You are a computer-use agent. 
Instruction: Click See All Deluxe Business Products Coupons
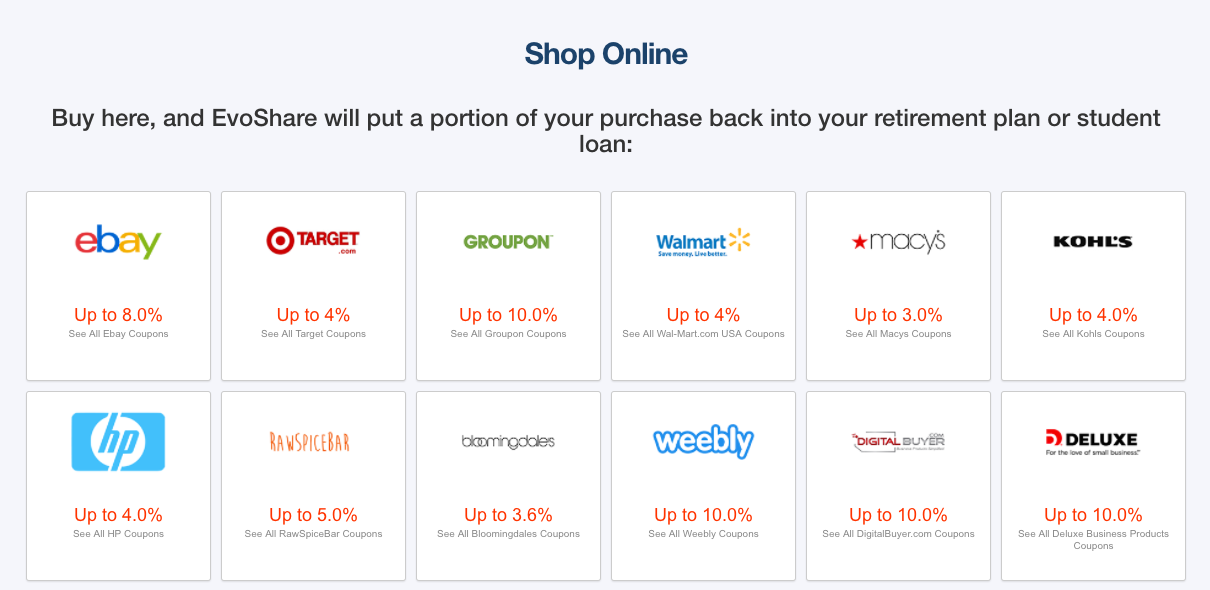tap(1093, 540)
